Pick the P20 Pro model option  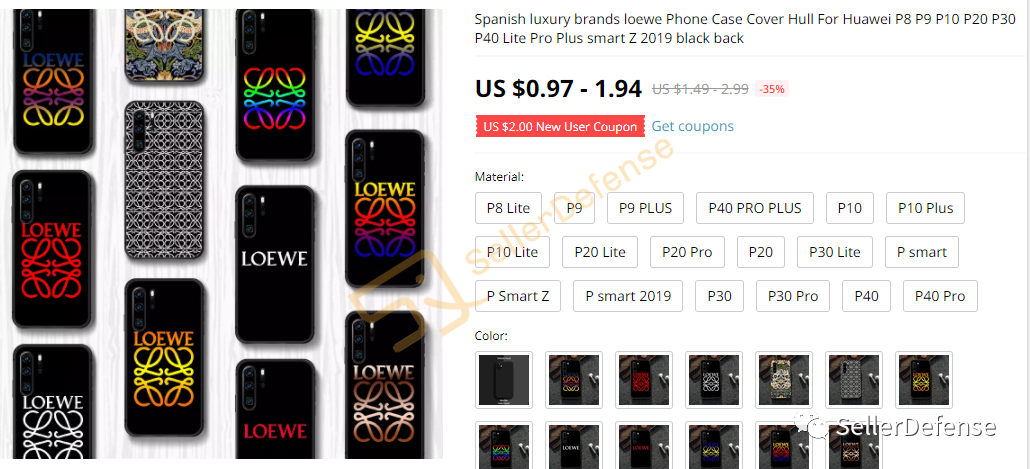click(x=687, y=252)
